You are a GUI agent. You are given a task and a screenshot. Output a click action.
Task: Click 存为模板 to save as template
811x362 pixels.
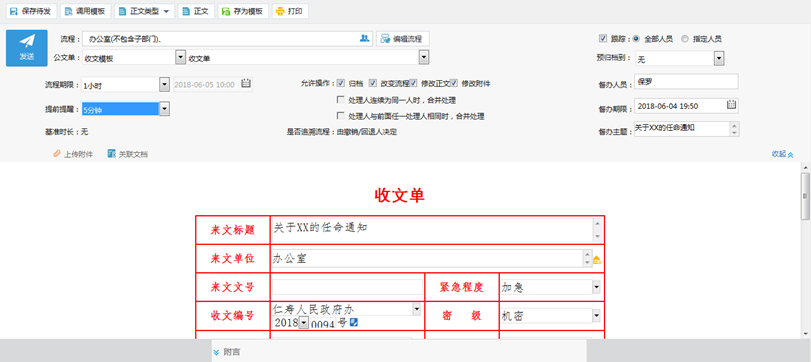[x=243, y=11]
